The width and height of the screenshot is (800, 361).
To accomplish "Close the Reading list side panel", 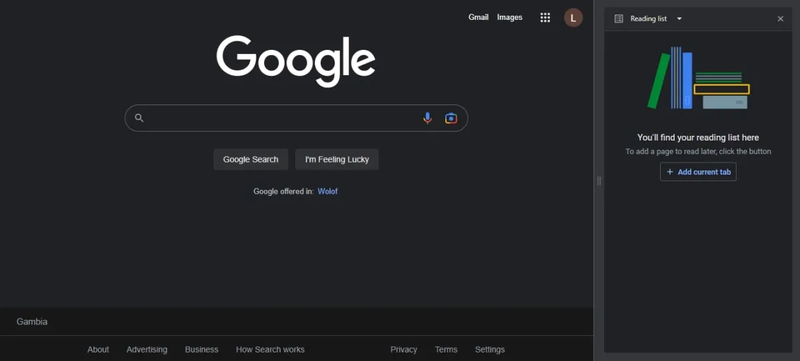I will point(780,19).
